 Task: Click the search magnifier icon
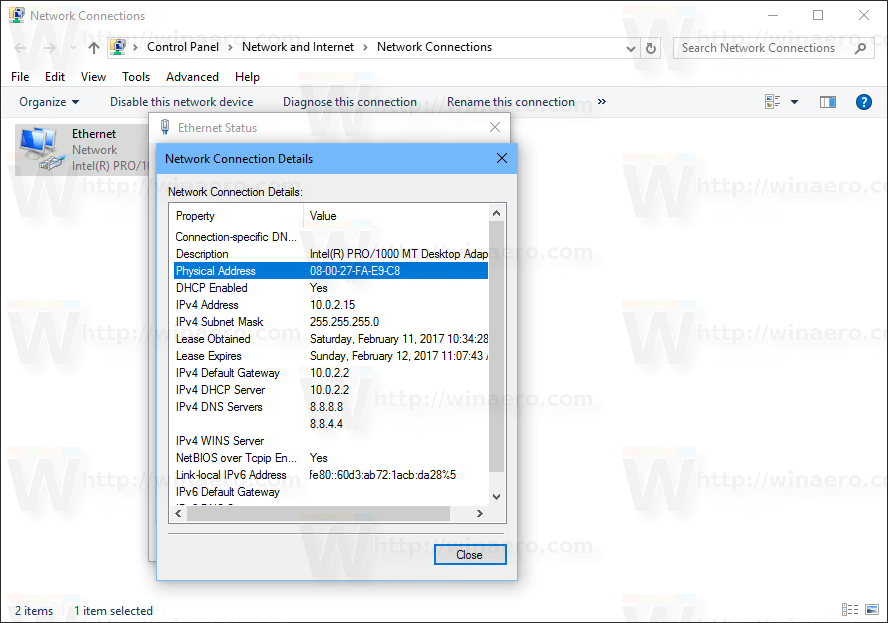(x=860, y=48)
